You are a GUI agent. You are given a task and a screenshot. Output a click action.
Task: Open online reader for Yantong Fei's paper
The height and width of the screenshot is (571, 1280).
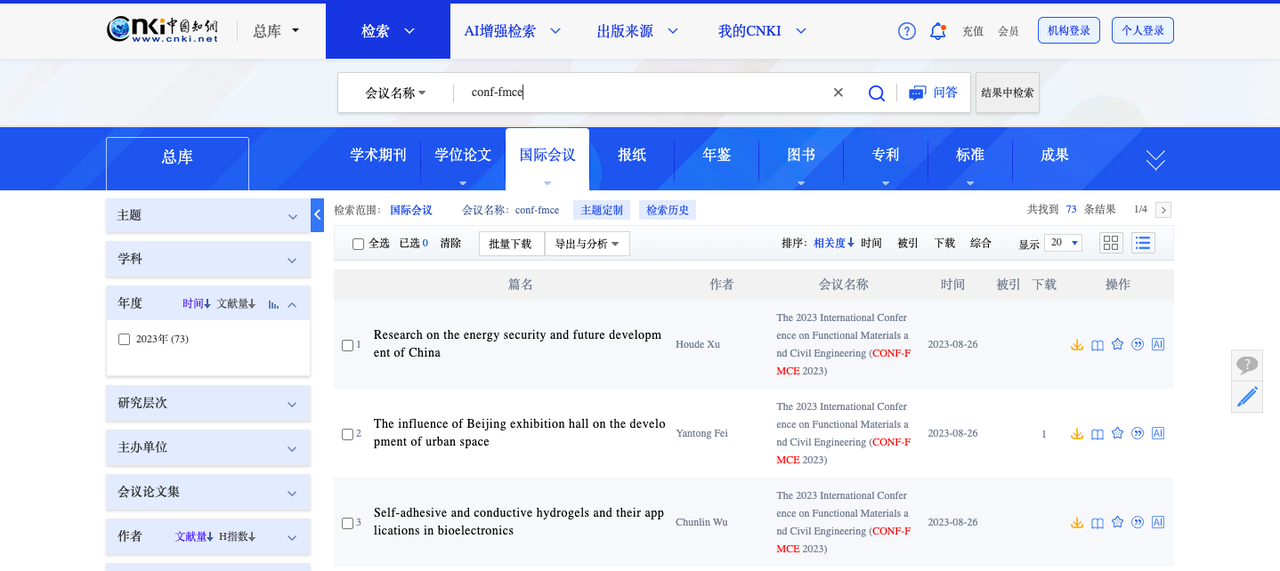point(1097,434)
